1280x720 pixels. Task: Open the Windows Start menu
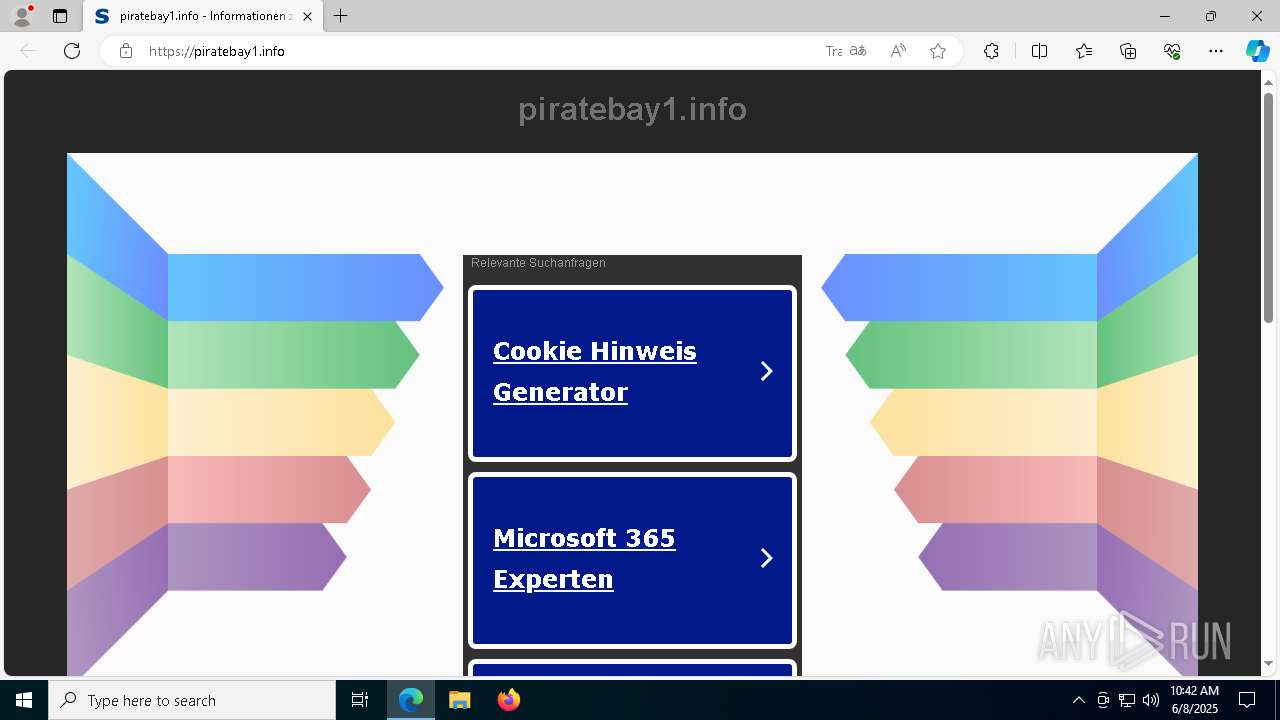coord(24,700)
